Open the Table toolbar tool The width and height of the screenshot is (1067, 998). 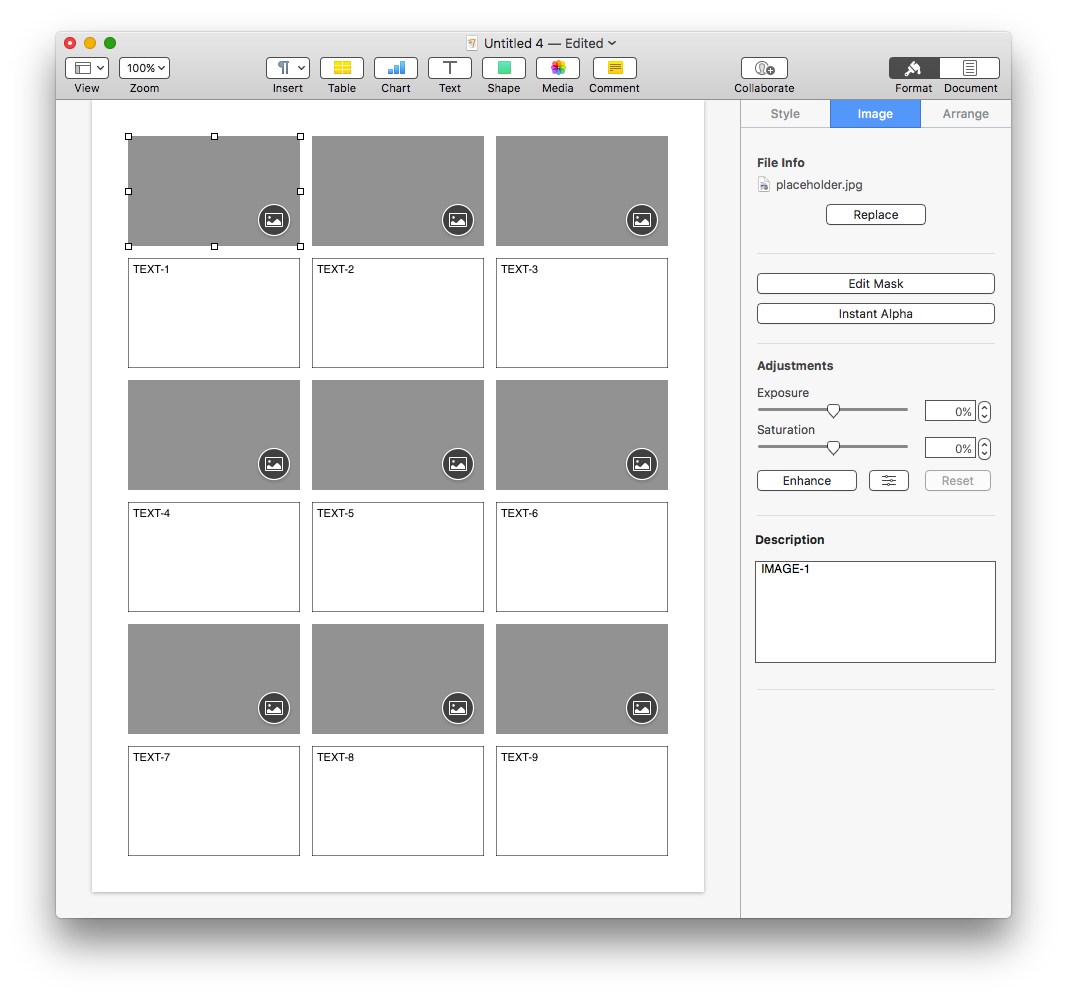click(342, 68)
